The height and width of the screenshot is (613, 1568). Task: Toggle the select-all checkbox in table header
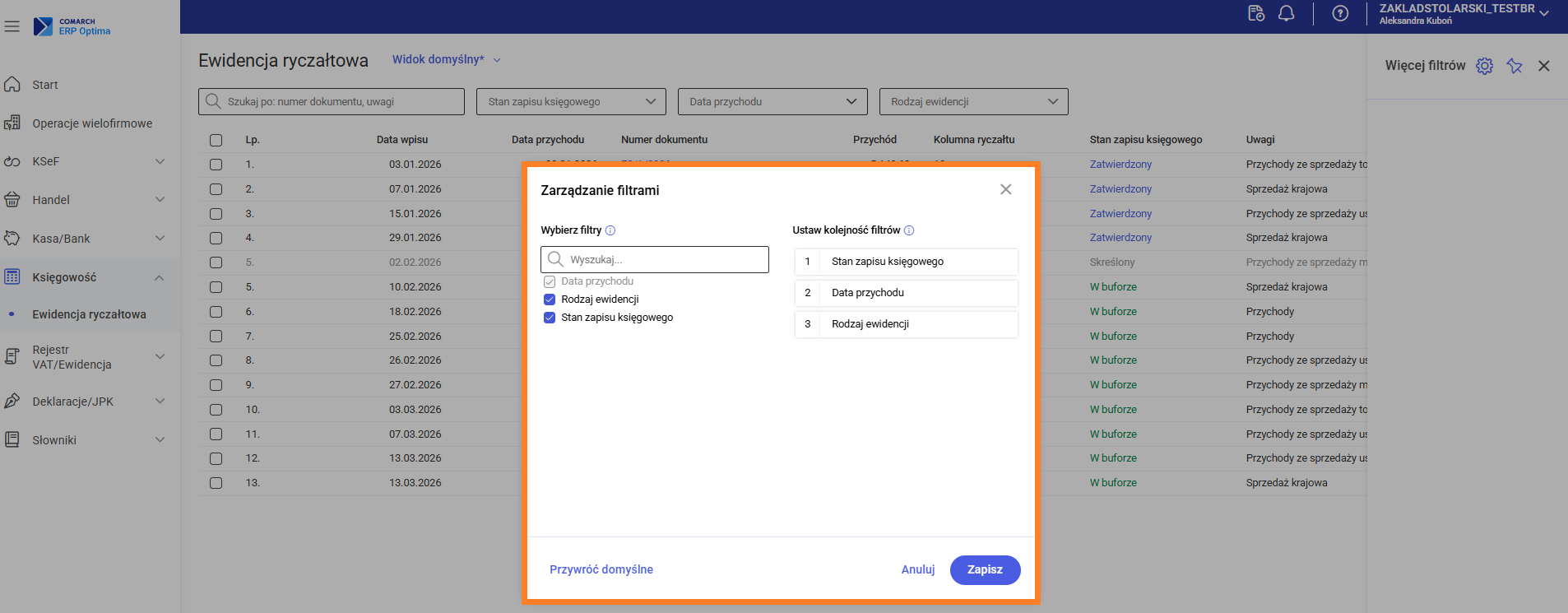tap(216, 140)
